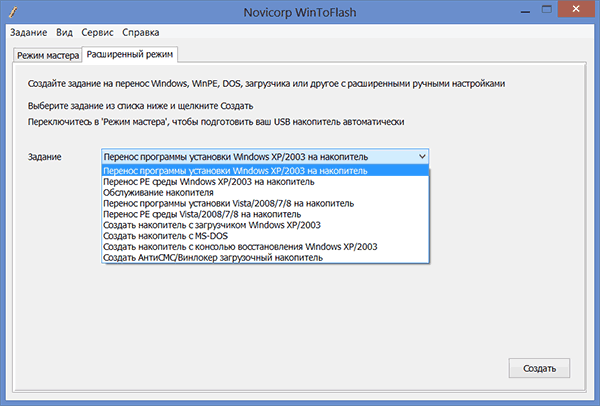Select Создать накопитель с загрузчиком Windows XP/2003

click(265, 225)
